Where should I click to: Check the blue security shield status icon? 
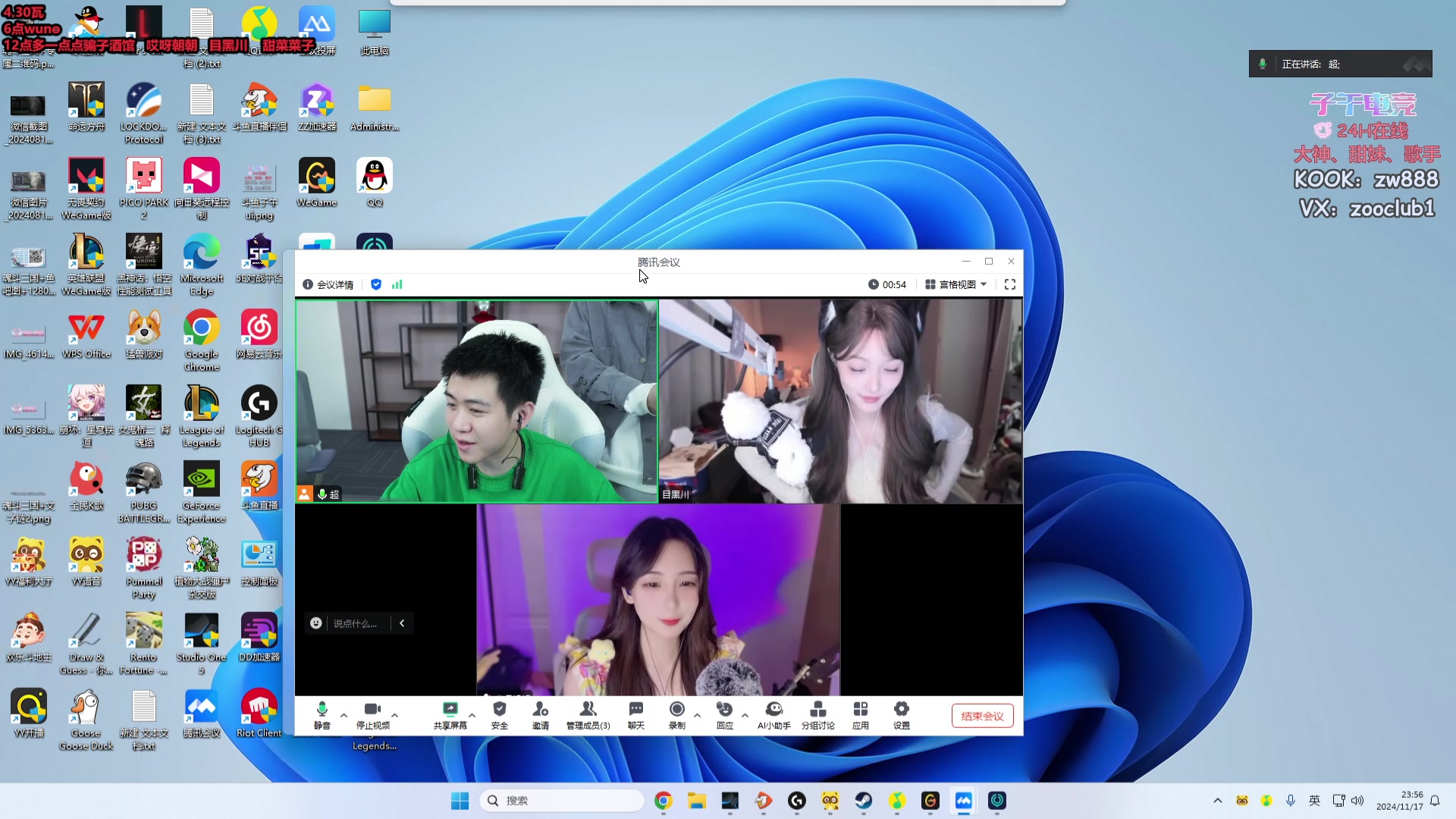click(376, 284)
